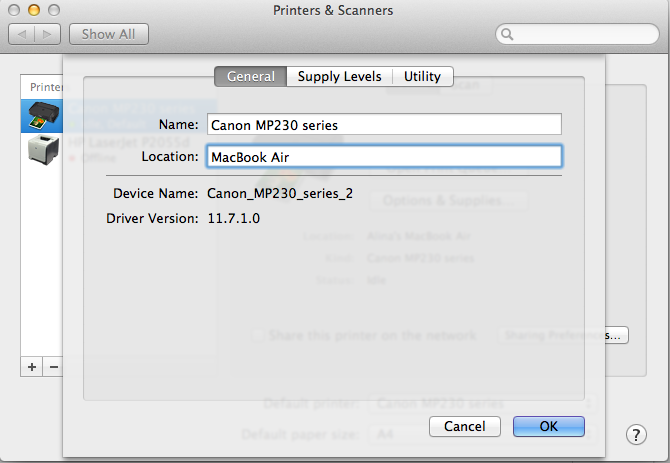Click the Cancel button
This screenshot has width=670, height=463.
[x=464, y=426]
